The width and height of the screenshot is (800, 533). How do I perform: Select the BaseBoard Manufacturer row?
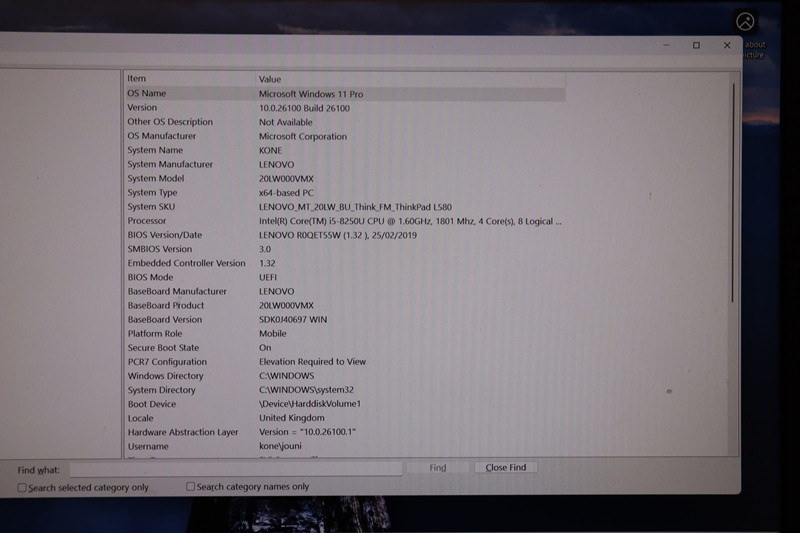(x=344, y=291)
